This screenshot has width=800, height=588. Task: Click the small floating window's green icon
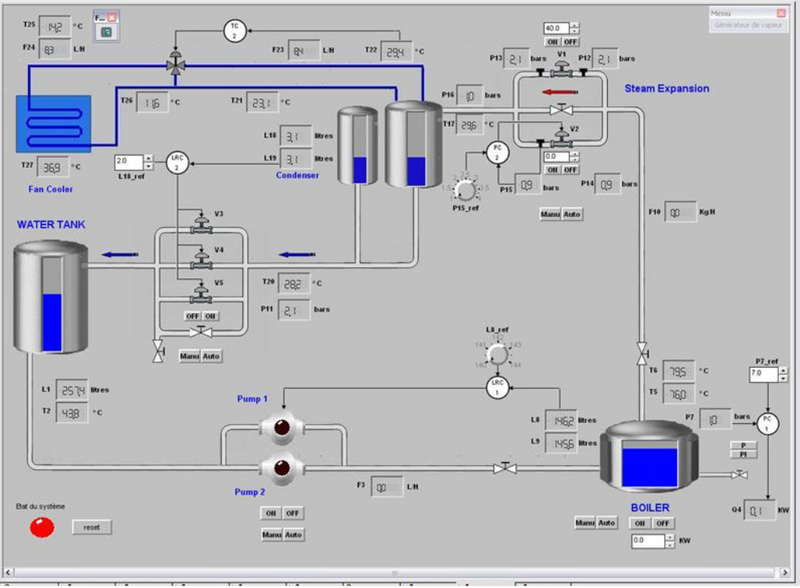click(106, 32)
